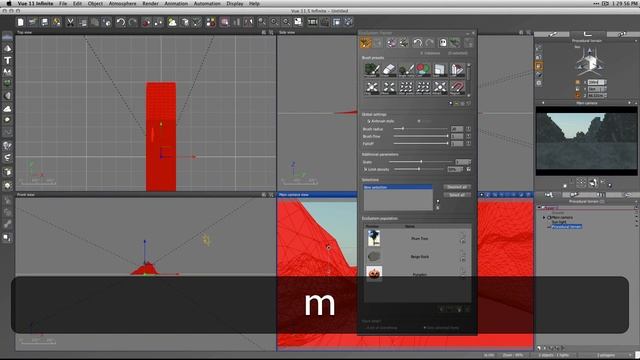Open the atmosphere editor sun-cloud icon
This screenshot has height=360, width=640.
172,22
